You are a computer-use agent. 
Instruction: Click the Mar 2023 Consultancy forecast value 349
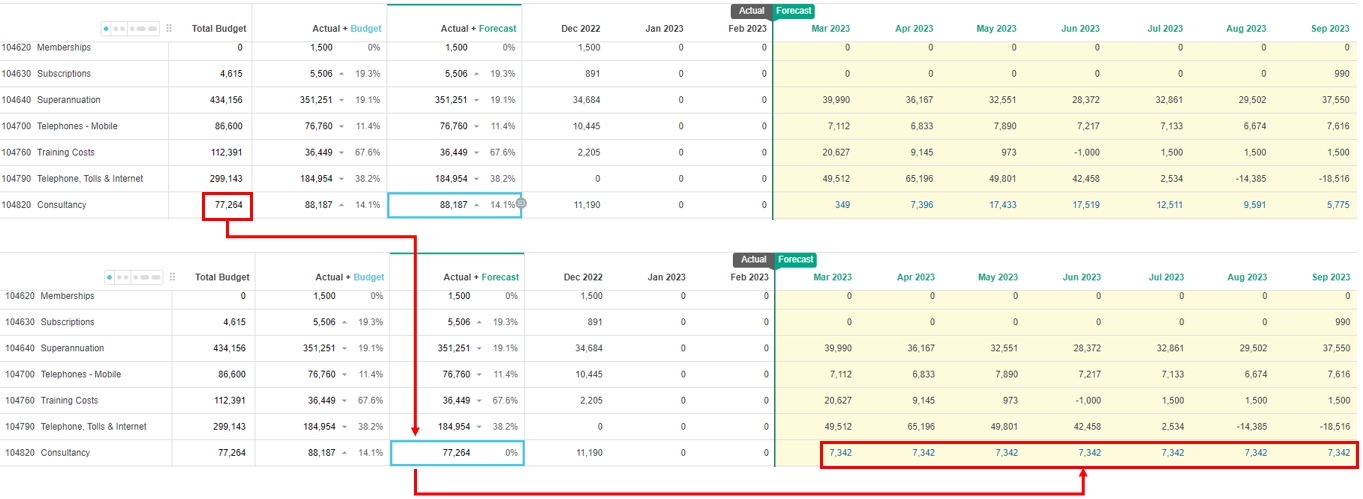[840, 204]
